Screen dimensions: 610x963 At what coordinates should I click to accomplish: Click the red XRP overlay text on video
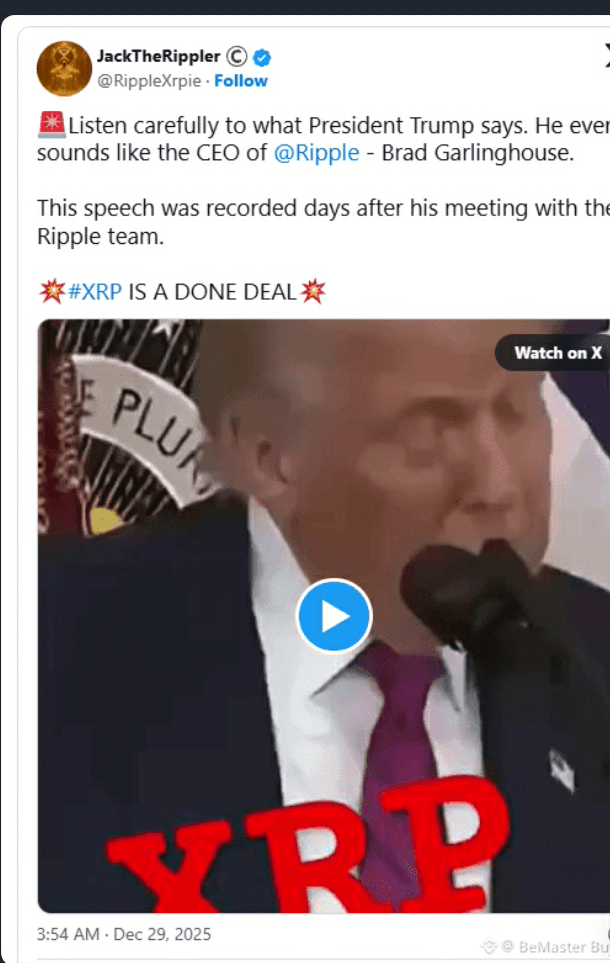[308, 848]
